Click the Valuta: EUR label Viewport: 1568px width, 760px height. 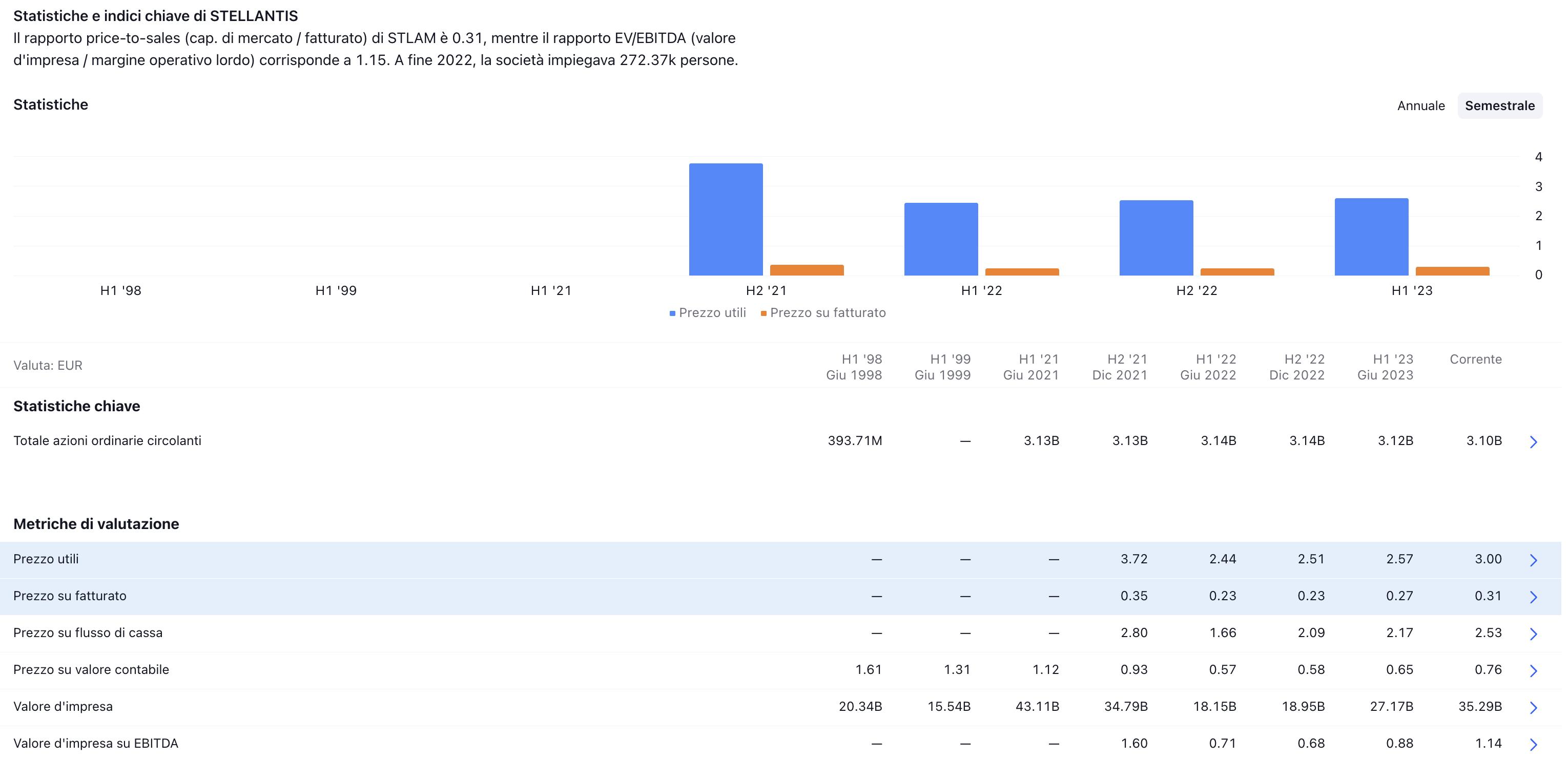[x=48, y=365]
